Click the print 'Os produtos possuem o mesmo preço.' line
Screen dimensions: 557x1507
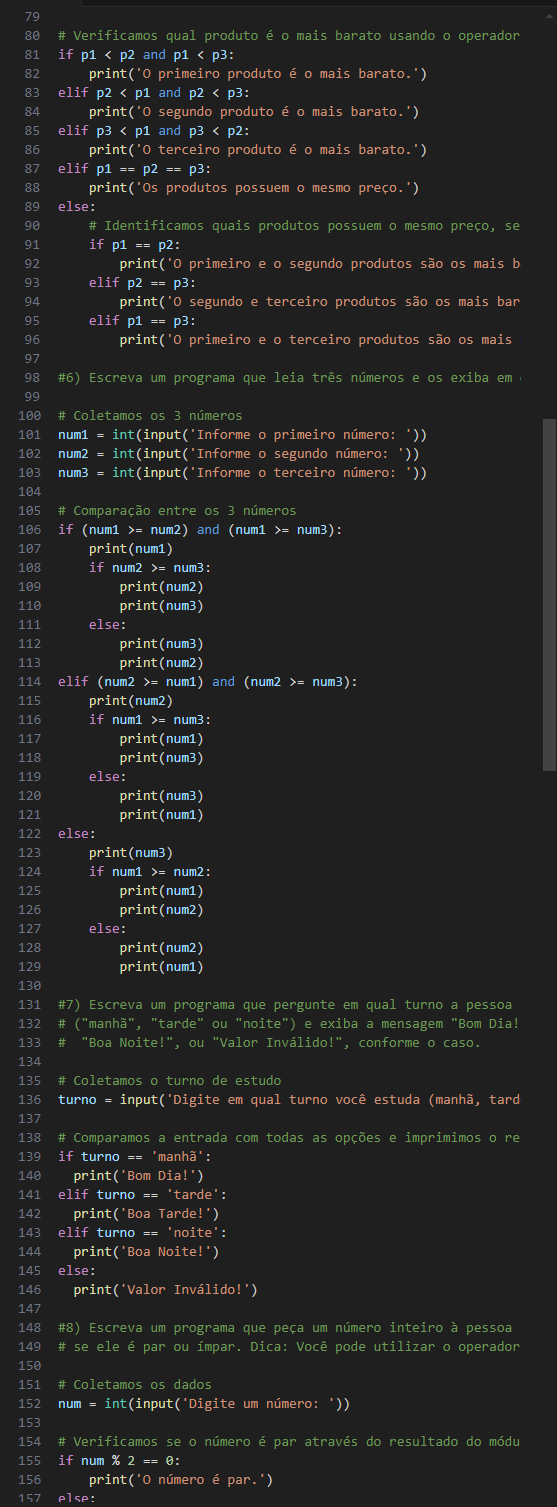pos(253,187)
